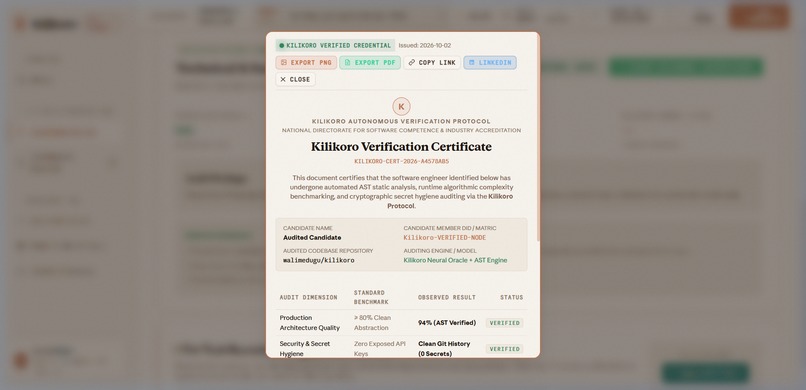Click the "NATIONAL DIRECTORATE FOR SOFTWARE COMPETENCE" line
Screen dimensions: 806x390
pos(401,131)
